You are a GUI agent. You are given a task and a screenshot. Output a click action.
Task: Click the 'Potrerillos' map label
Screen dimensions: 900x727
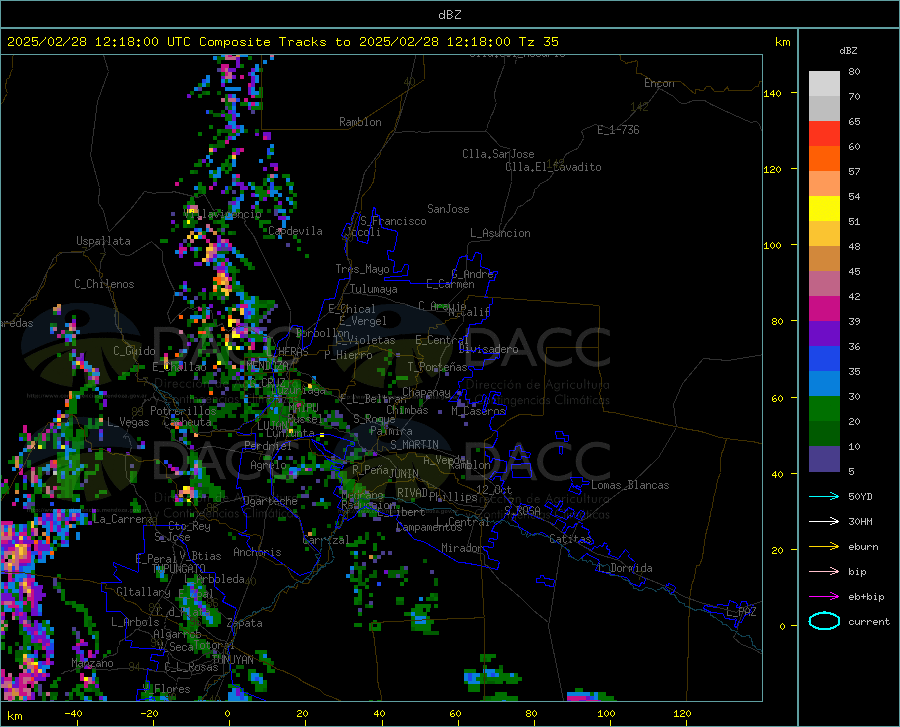coord(183,411)
